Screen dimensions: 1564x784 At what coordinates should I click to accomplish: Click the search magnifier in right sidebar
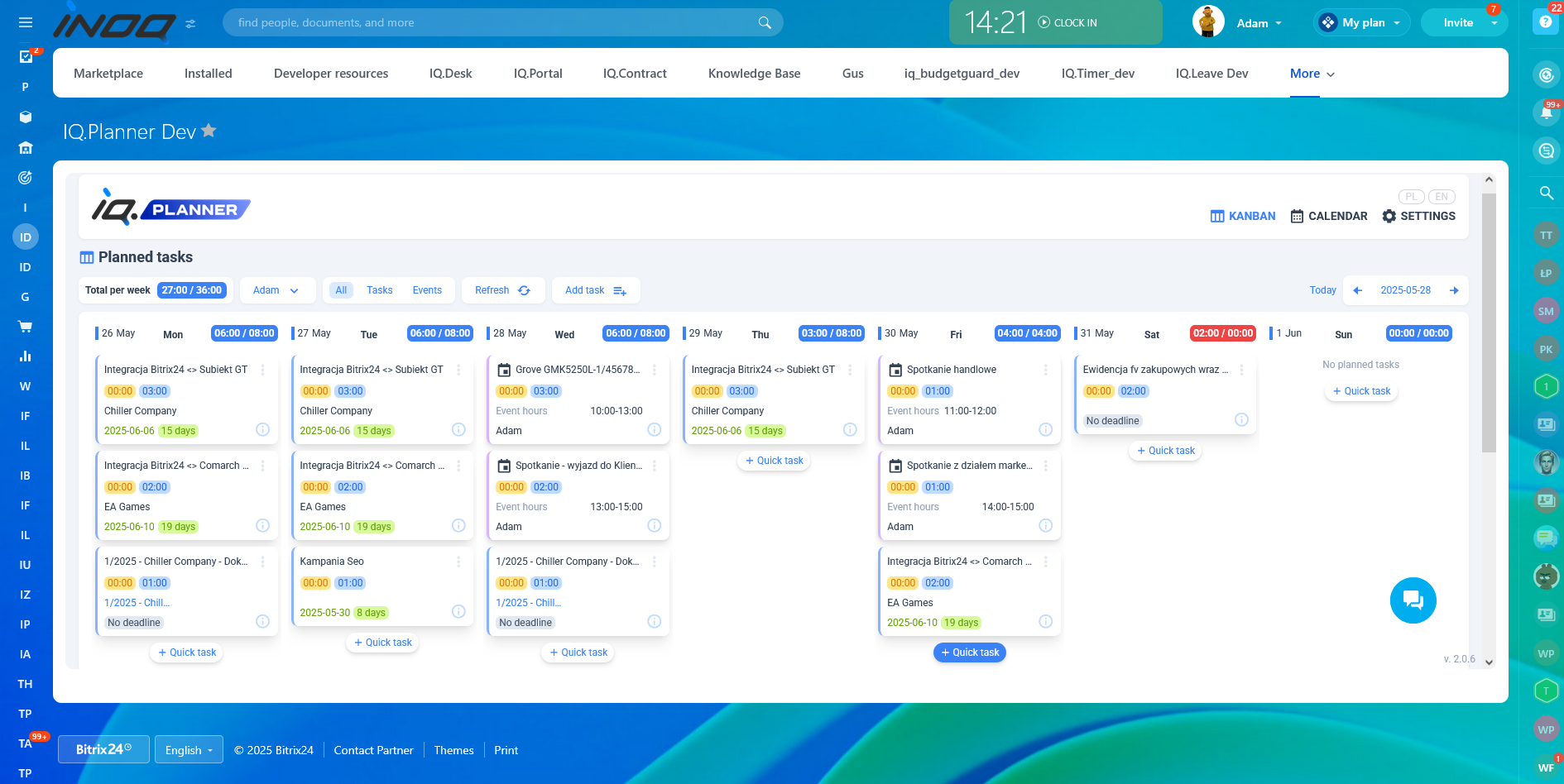click(x=1546, y=193)
